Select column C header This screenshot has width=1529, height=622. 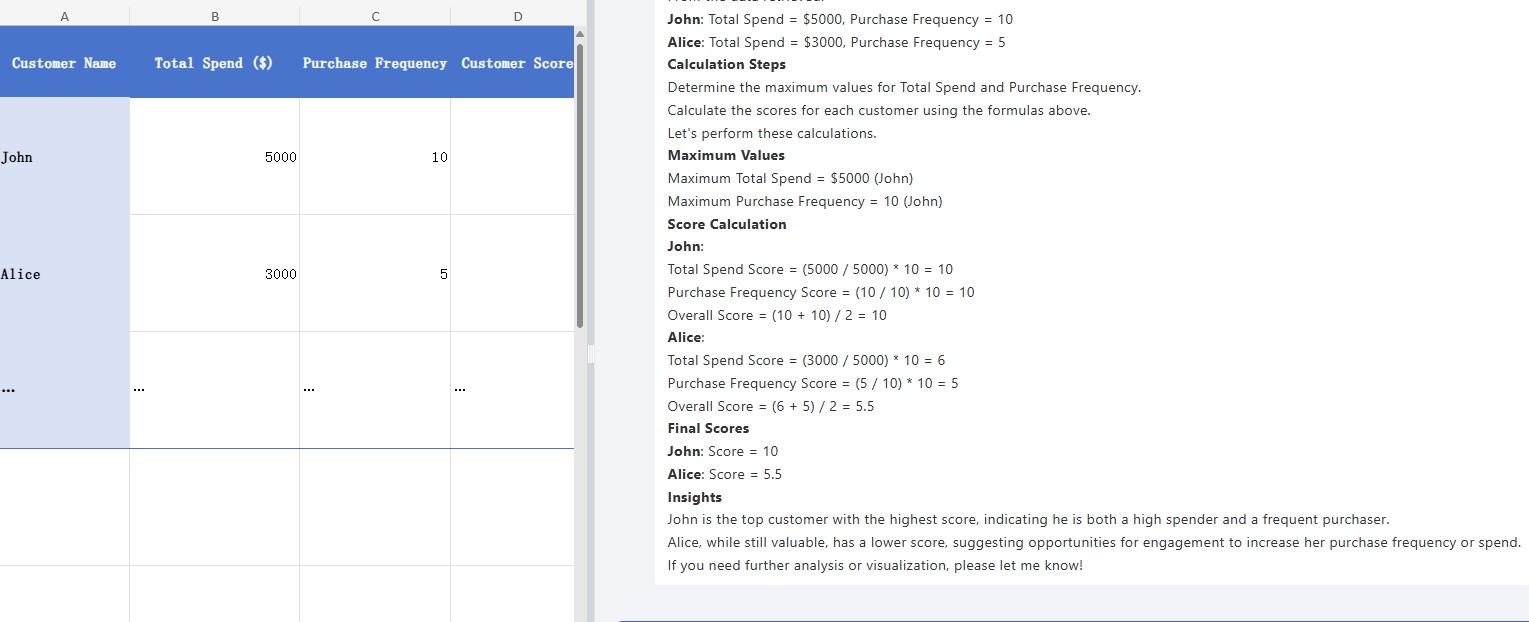[x=374, y=16]
